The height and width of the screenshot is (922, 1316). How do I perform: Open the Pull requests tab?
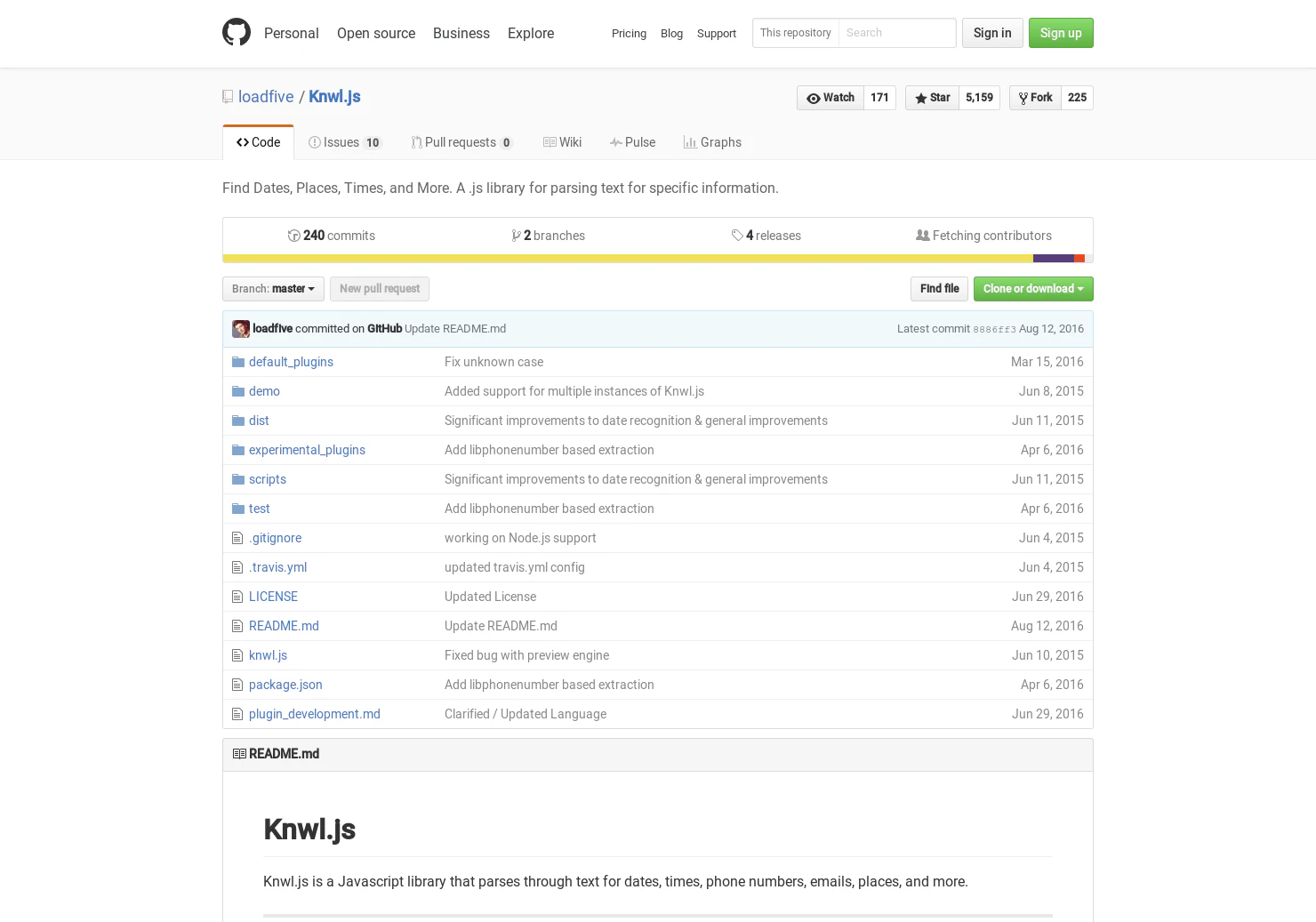461,142
